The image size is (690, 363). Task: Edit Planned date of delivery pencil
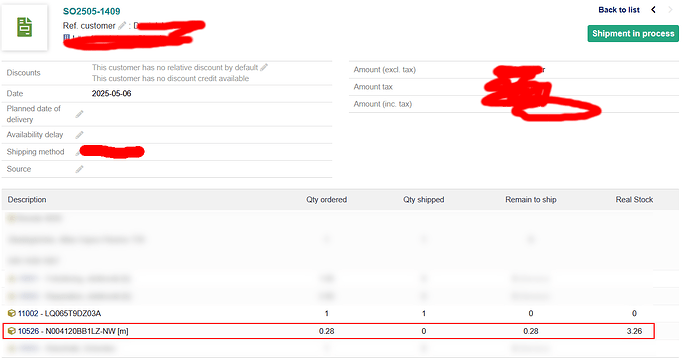pyautogui.click(x=79, y=114)
